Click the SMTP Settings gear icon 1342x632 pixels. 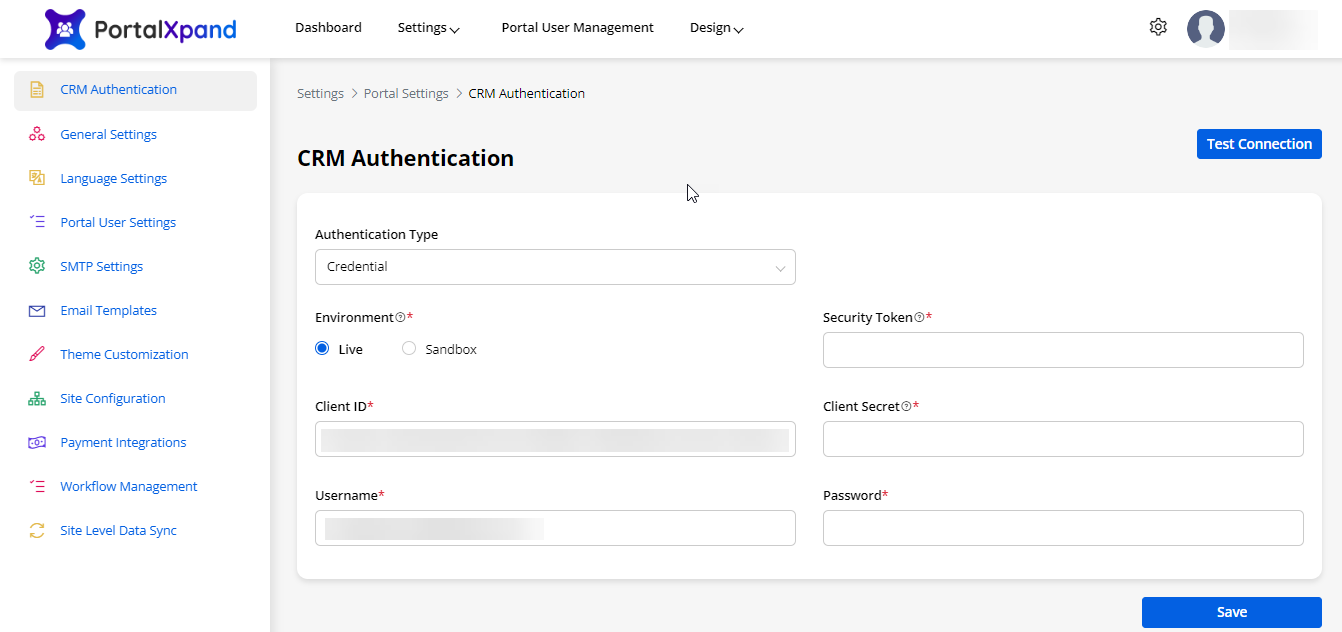point(37,266)
